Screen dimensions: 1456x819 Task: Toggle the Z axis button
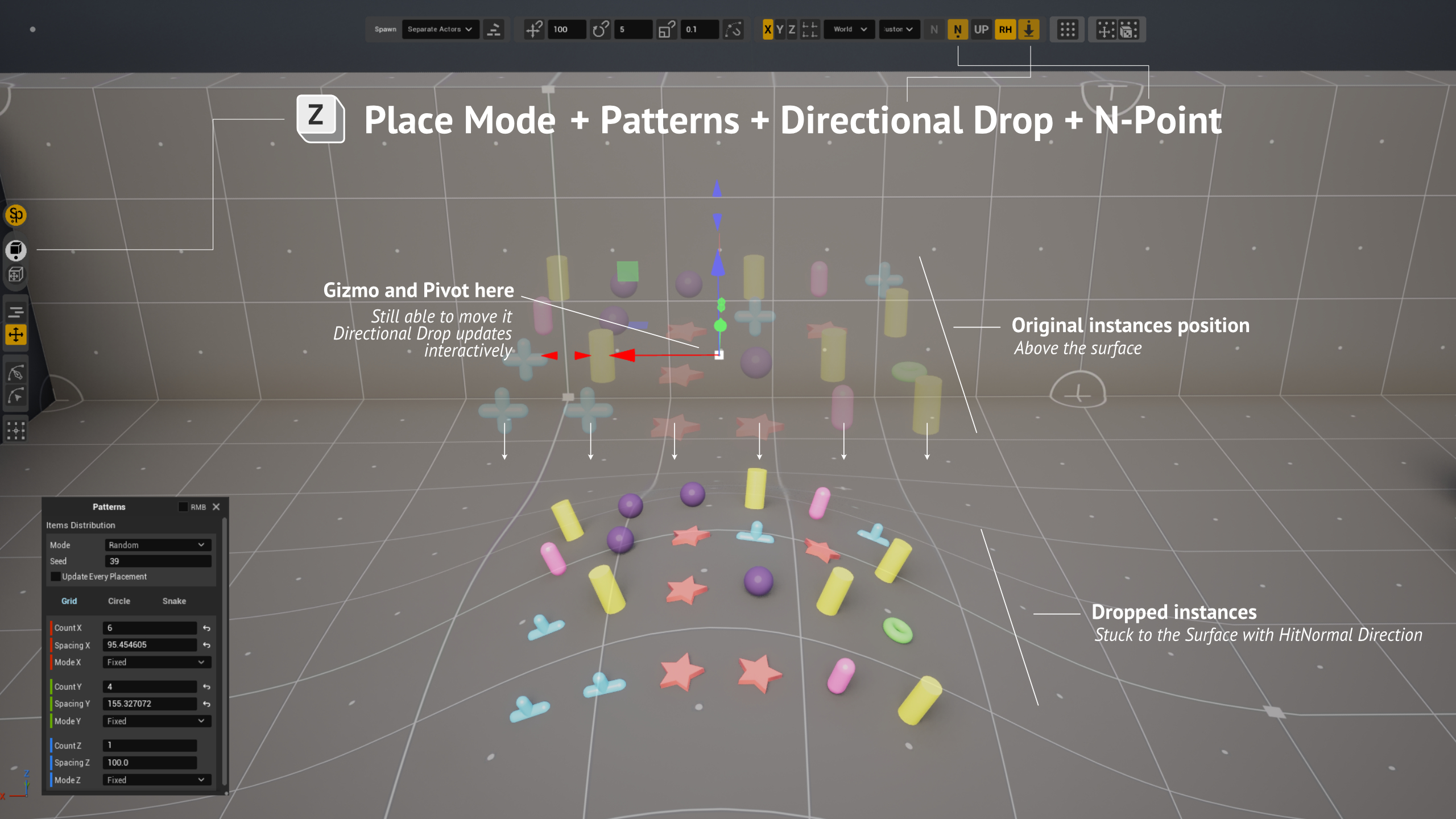792,29
